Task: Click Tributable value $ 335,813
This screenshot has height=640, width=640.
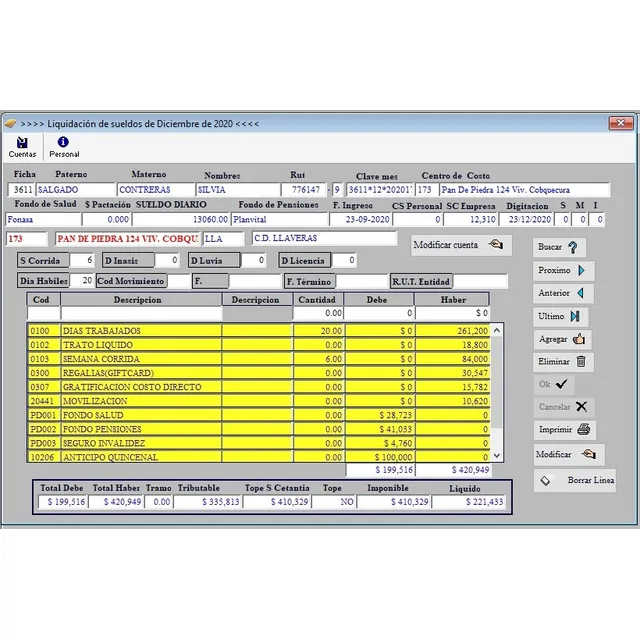Action: coord(208,502)
